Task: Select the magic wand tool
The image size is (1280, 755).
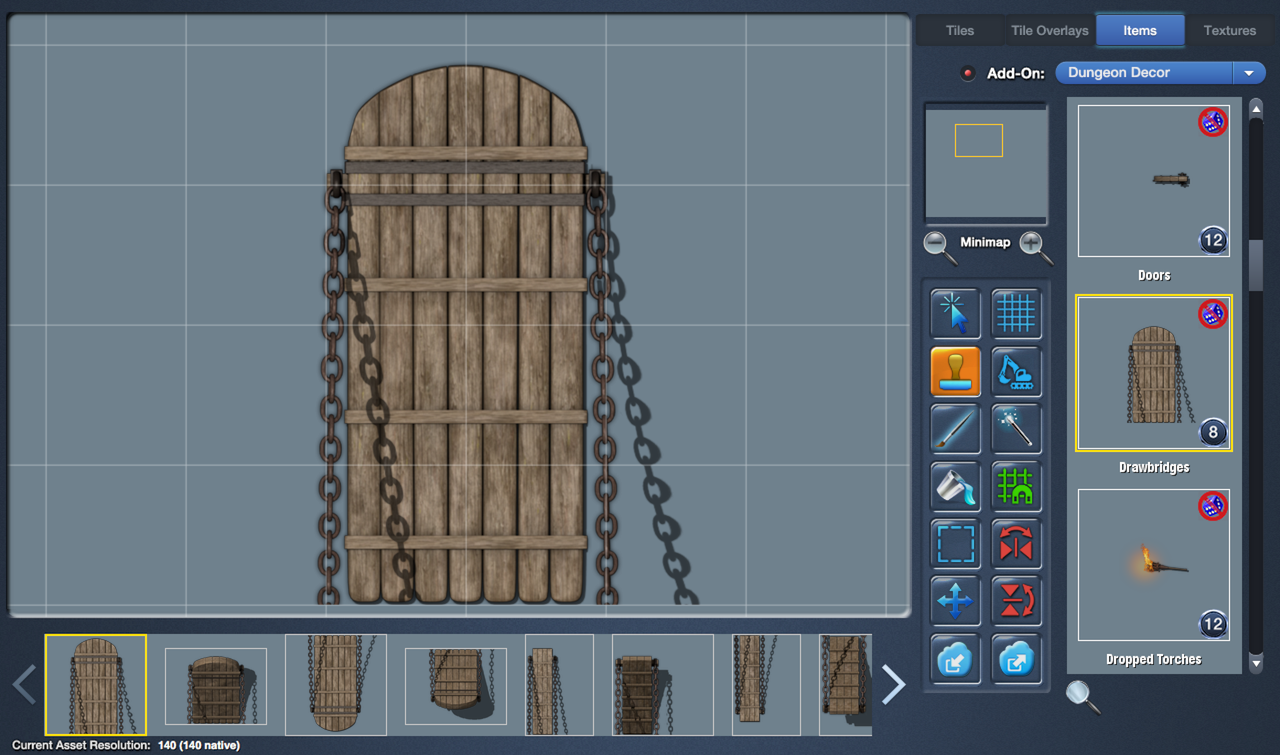Action: point(1016,430)
